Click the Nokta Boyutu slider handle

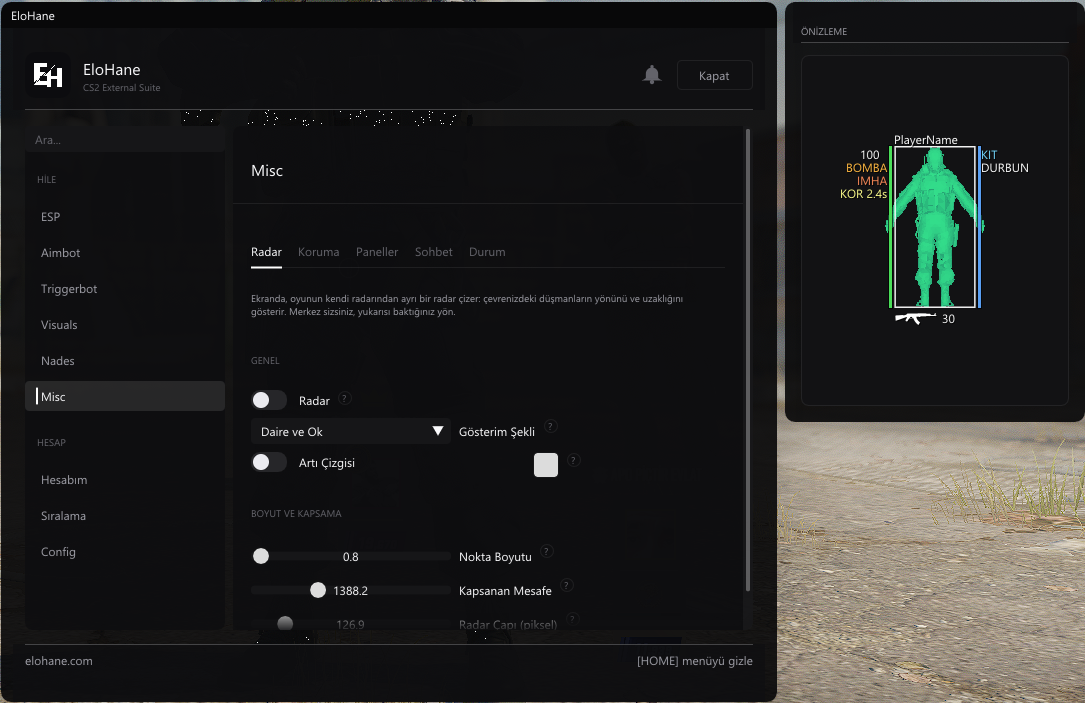coord(261,556)
